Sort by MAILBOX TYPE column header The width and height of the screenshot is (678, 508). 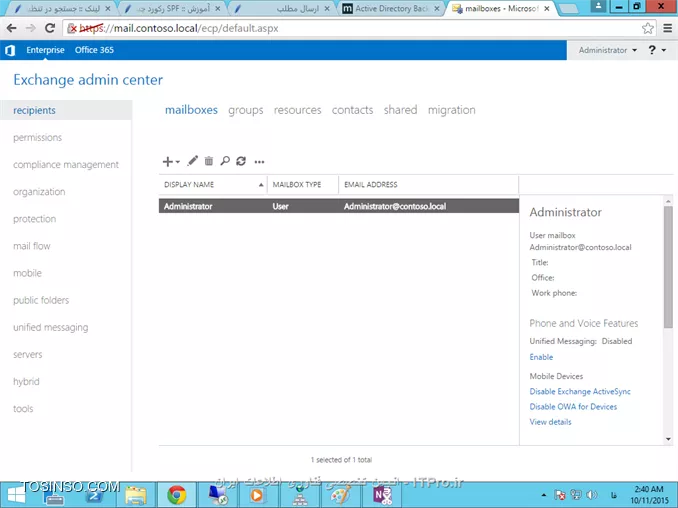click(303, 185)
